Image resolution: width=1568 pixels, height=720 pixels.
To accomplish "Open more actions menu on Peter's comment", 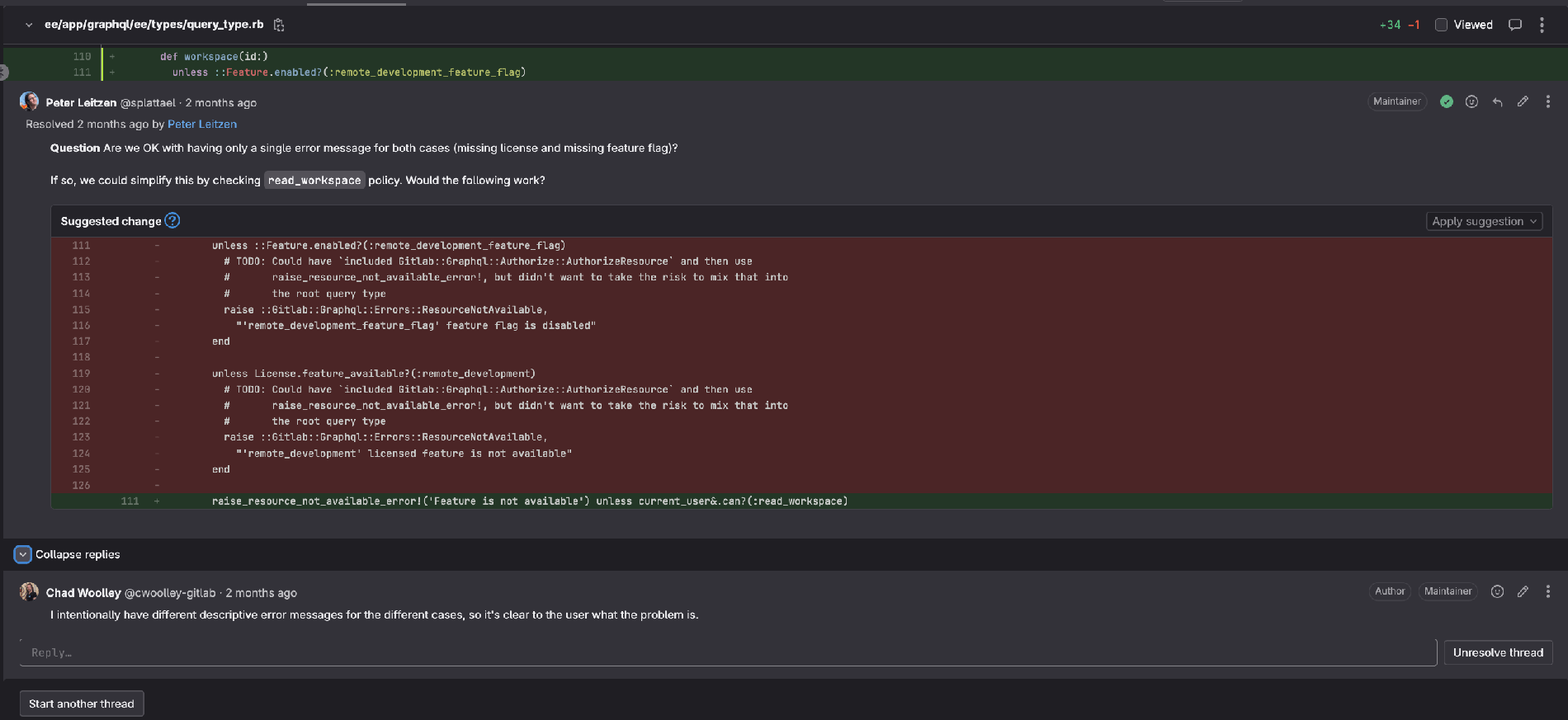I will [x=1547, y=101].
